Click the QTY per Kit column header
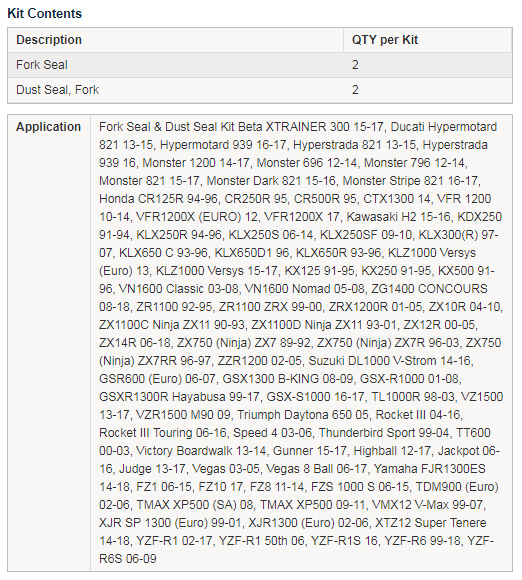Image resolution: width=522 pixels, height=580 pixels. point(385,40)
